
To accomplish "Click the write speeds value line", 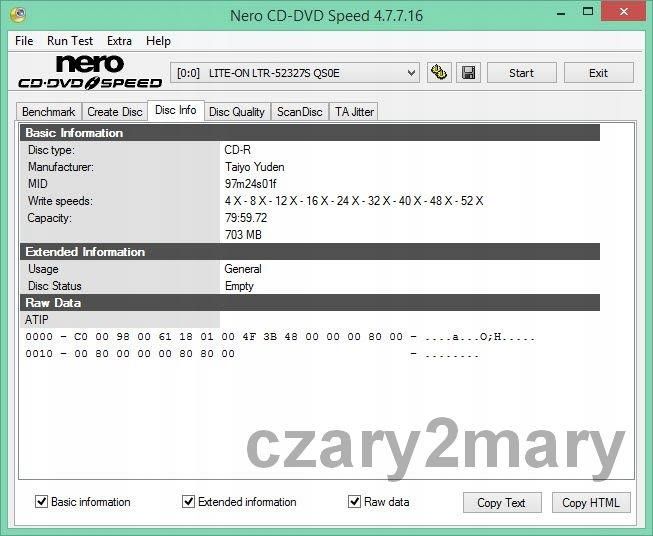I will (x=354, y=201).
